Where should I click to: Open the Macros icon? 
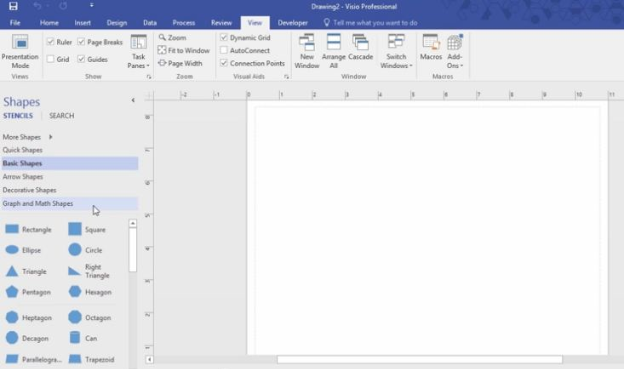[431, 42]
